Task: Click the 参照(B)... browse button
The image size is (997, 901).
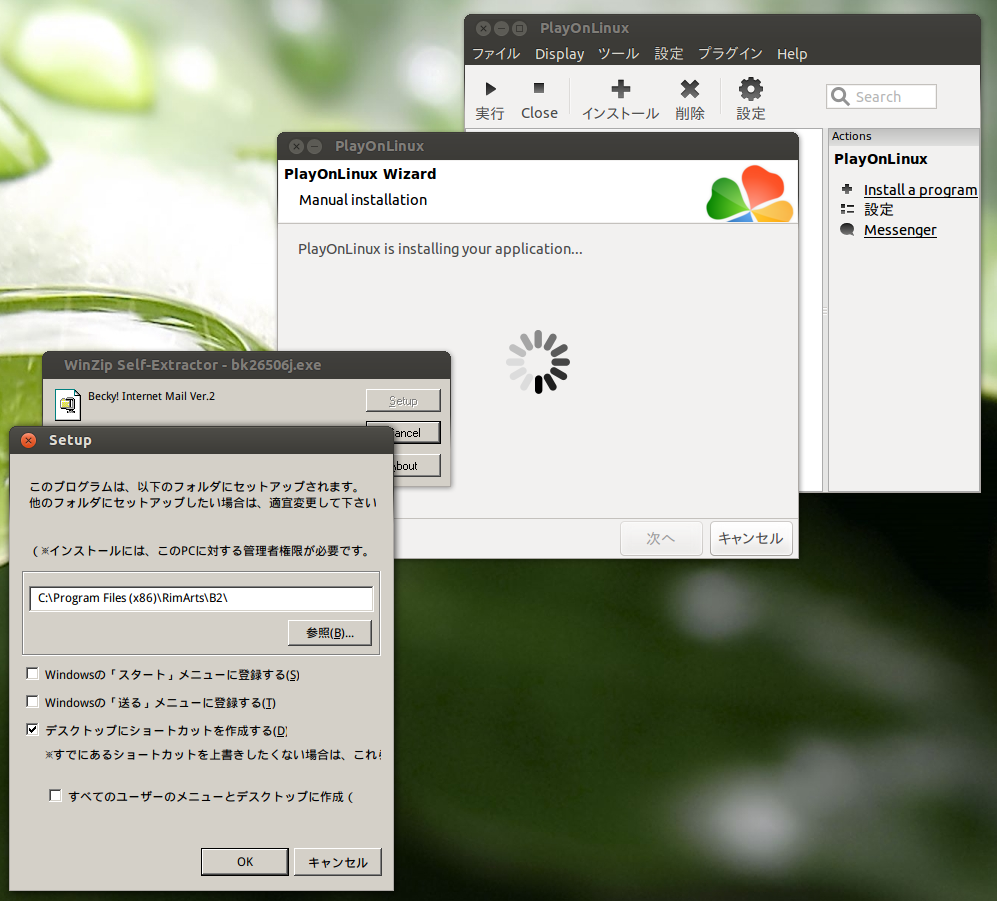Action: (x=330, y=633)
